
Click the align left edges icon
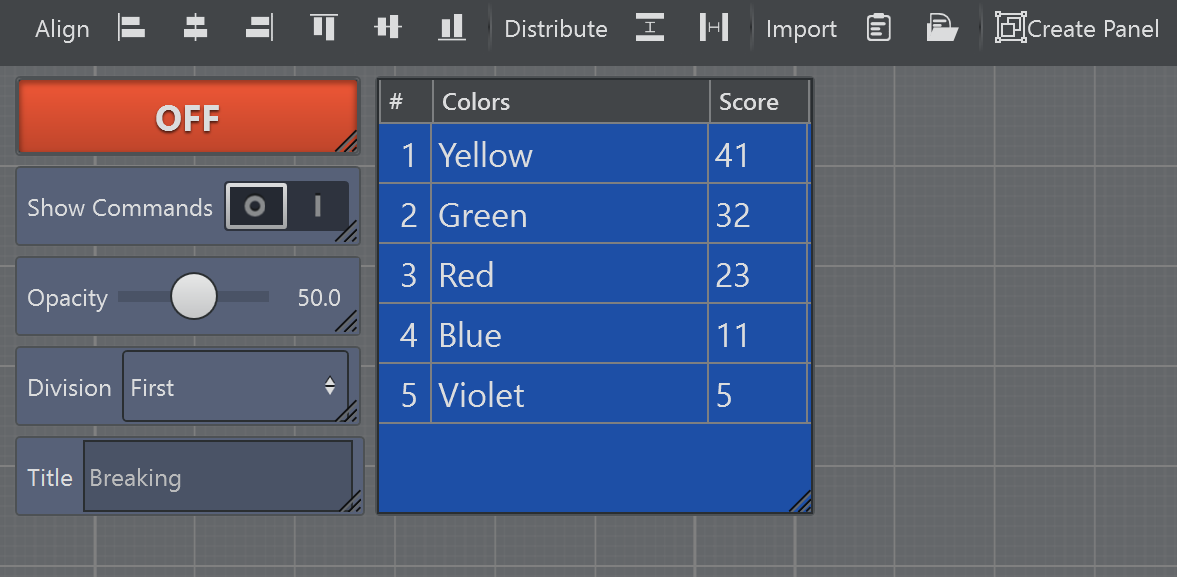coord(132,28)
